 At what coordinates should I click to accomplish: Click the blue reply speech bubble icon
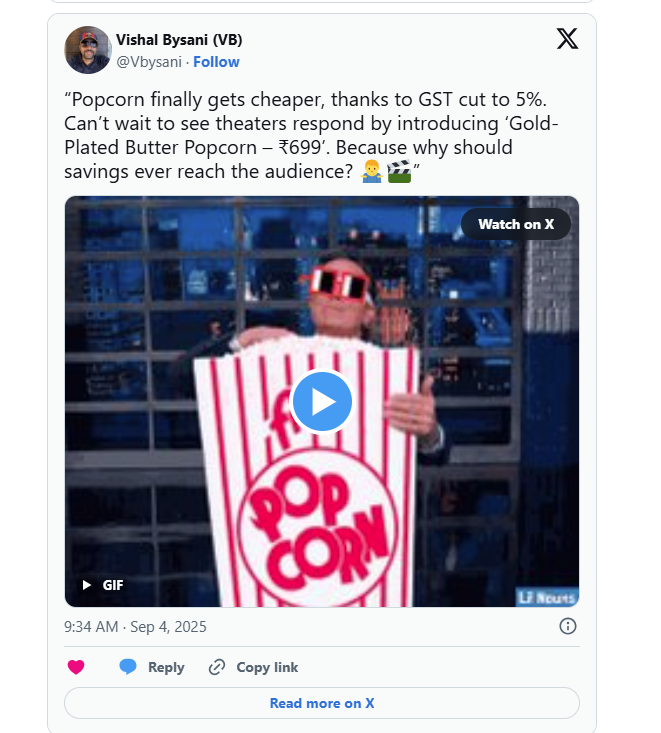128,667
